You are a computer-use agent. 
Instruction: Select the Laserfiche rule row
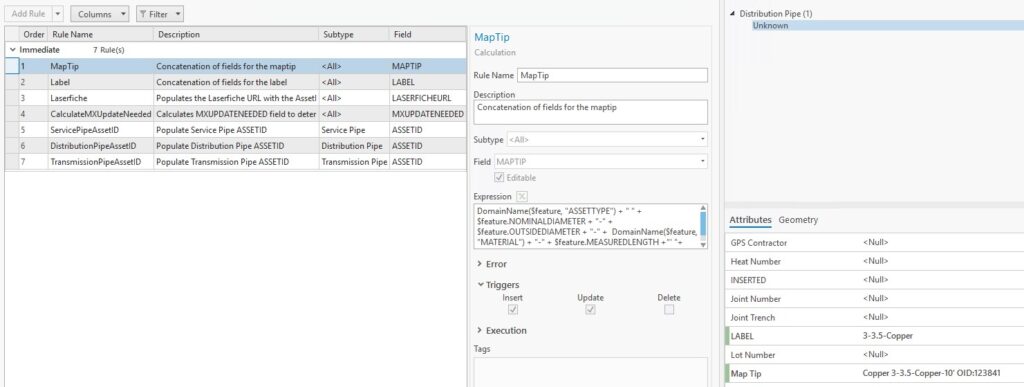236,98
